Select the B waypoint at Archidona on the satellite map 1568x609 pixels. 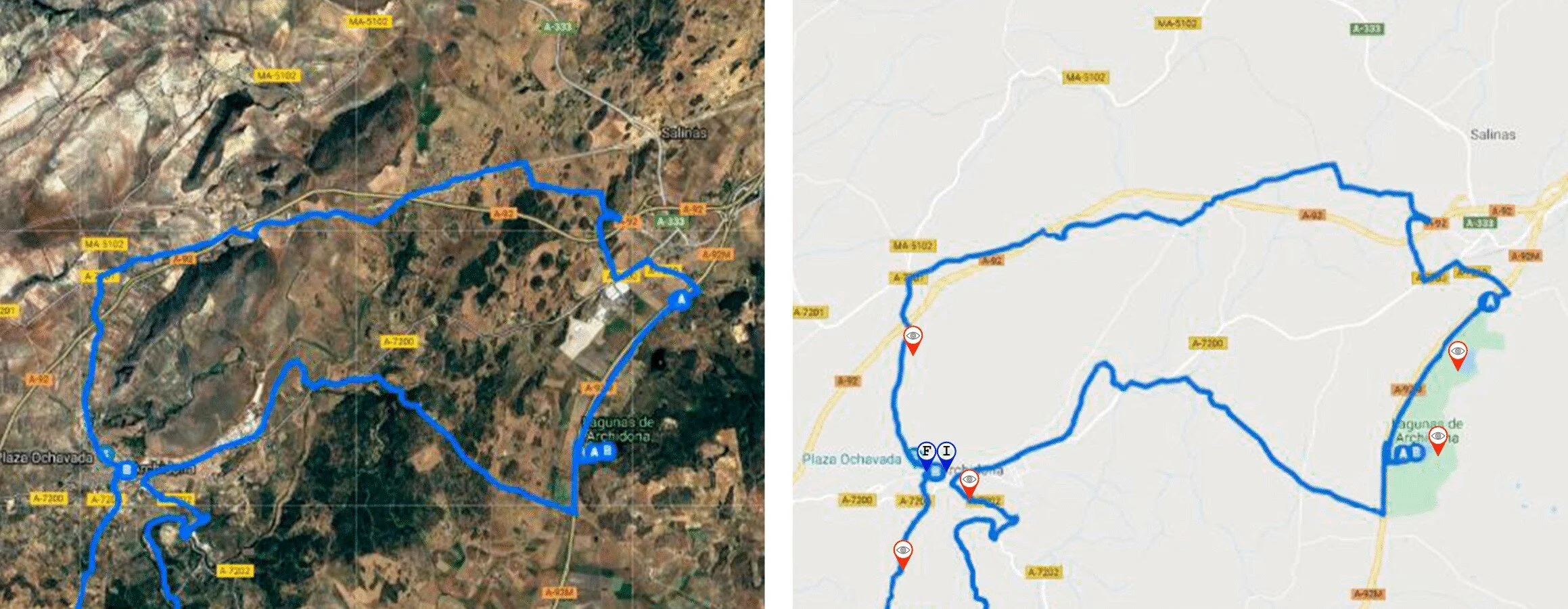click(126, 470)
